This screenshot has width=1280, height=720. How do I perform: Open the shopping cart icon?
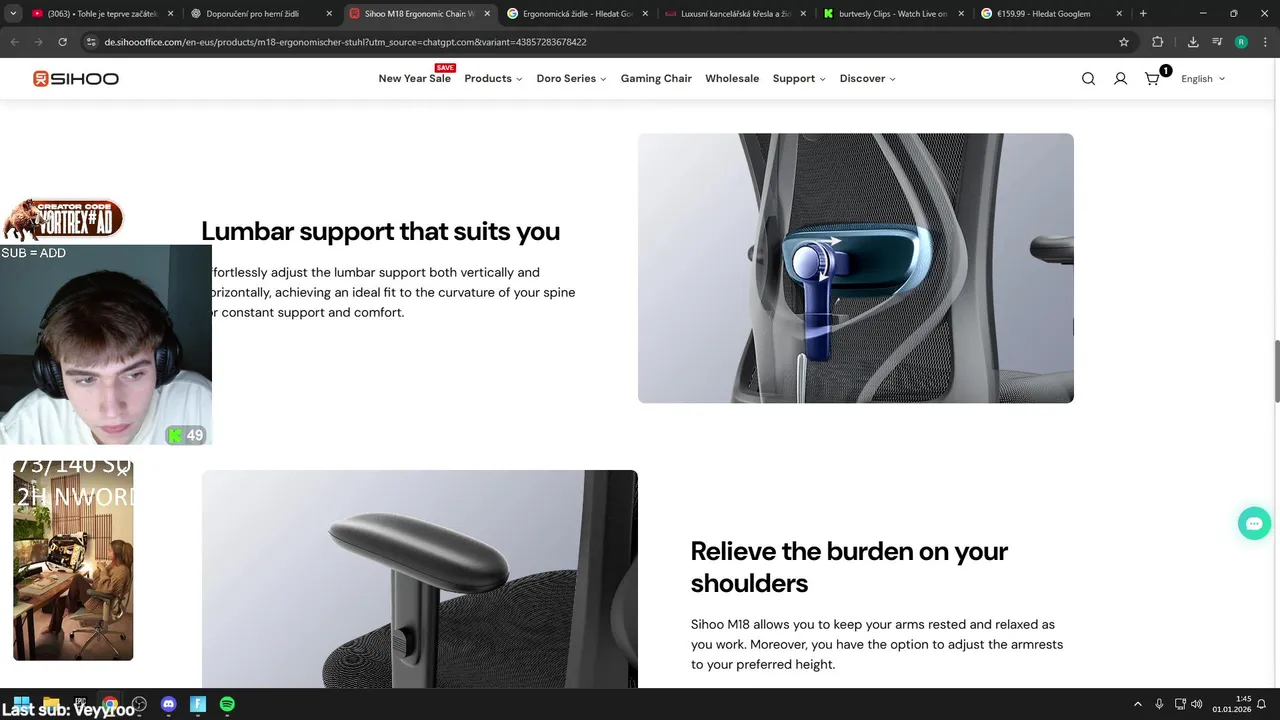[x=1153, y=78]
